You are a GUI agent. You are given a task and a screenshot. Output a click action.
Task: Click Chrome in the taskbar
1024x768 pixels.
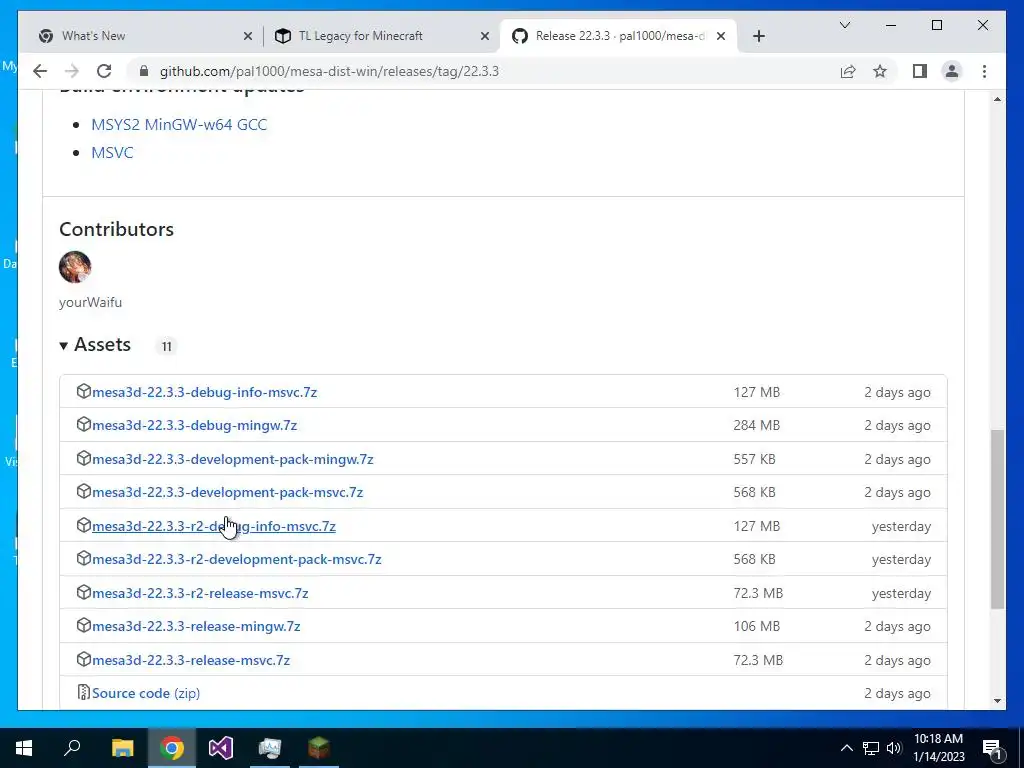[172, 748]
